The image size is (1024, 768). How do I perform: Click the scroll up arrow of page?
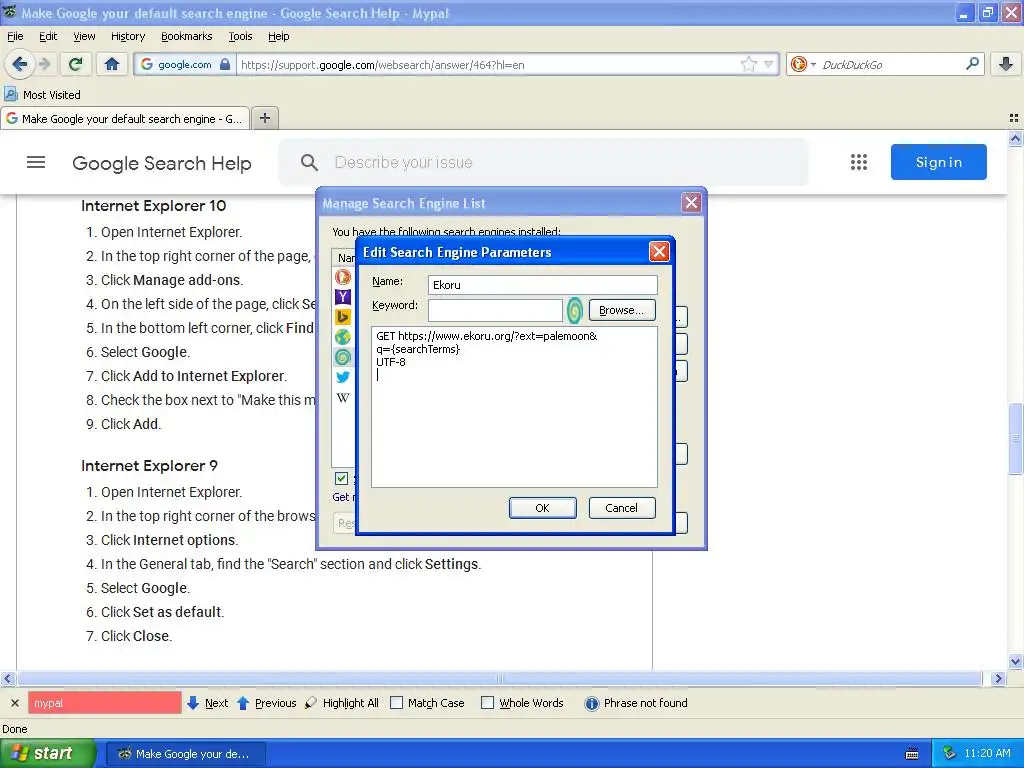[x=1015, y=138]
